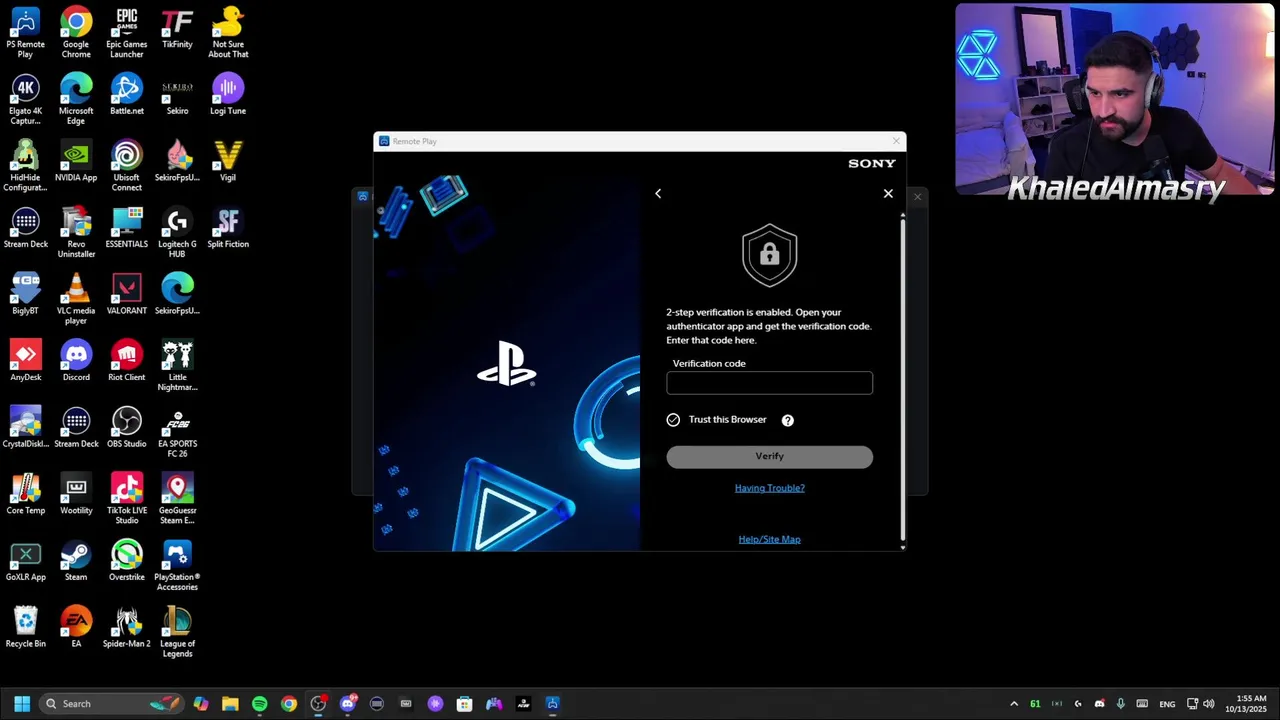The image size is (1280, 720).
Task: Open the Spider-Man 2 desktop shortcut
Action: click(127, 627)
